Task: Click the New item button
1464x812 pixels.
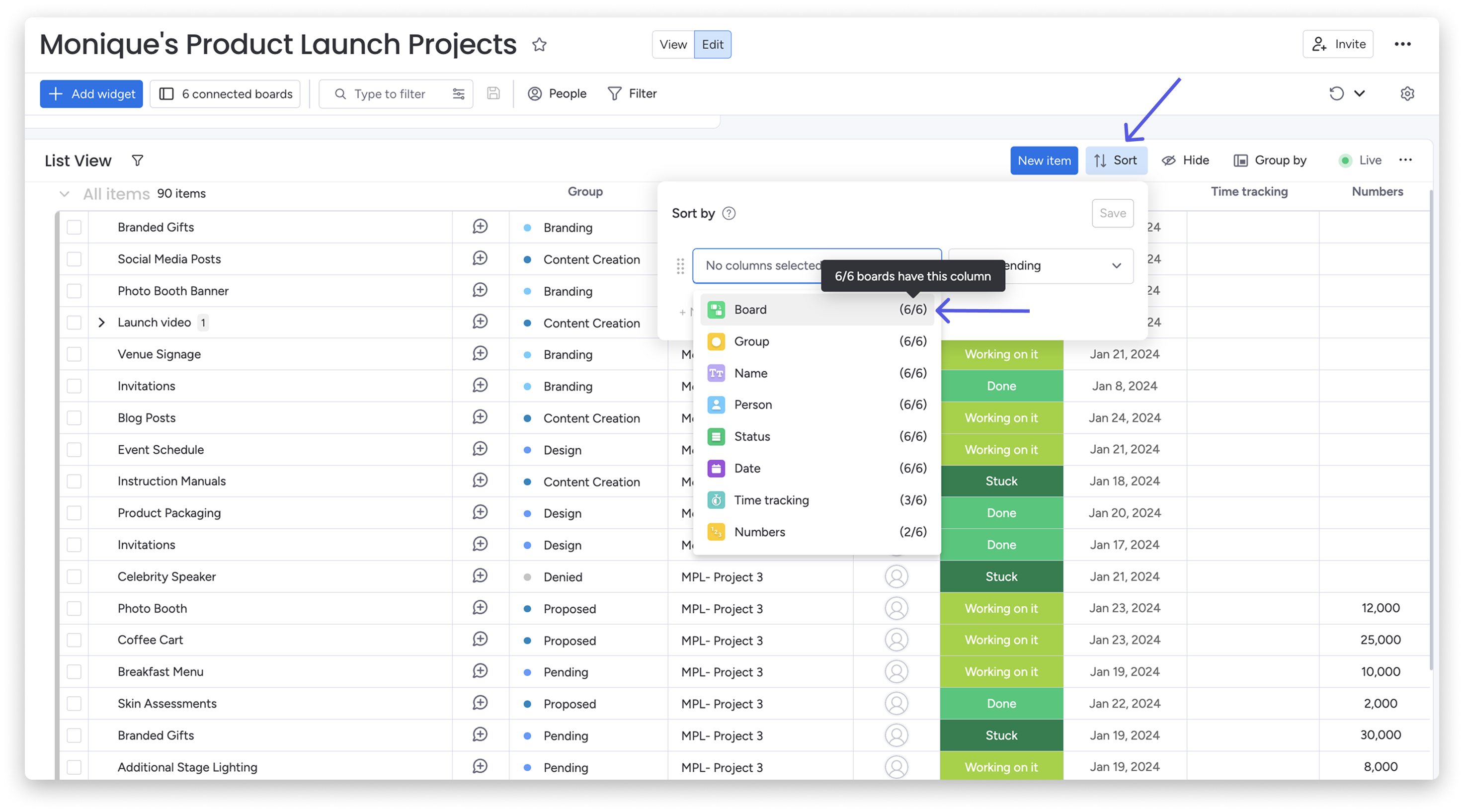Action: [1044, 161]
